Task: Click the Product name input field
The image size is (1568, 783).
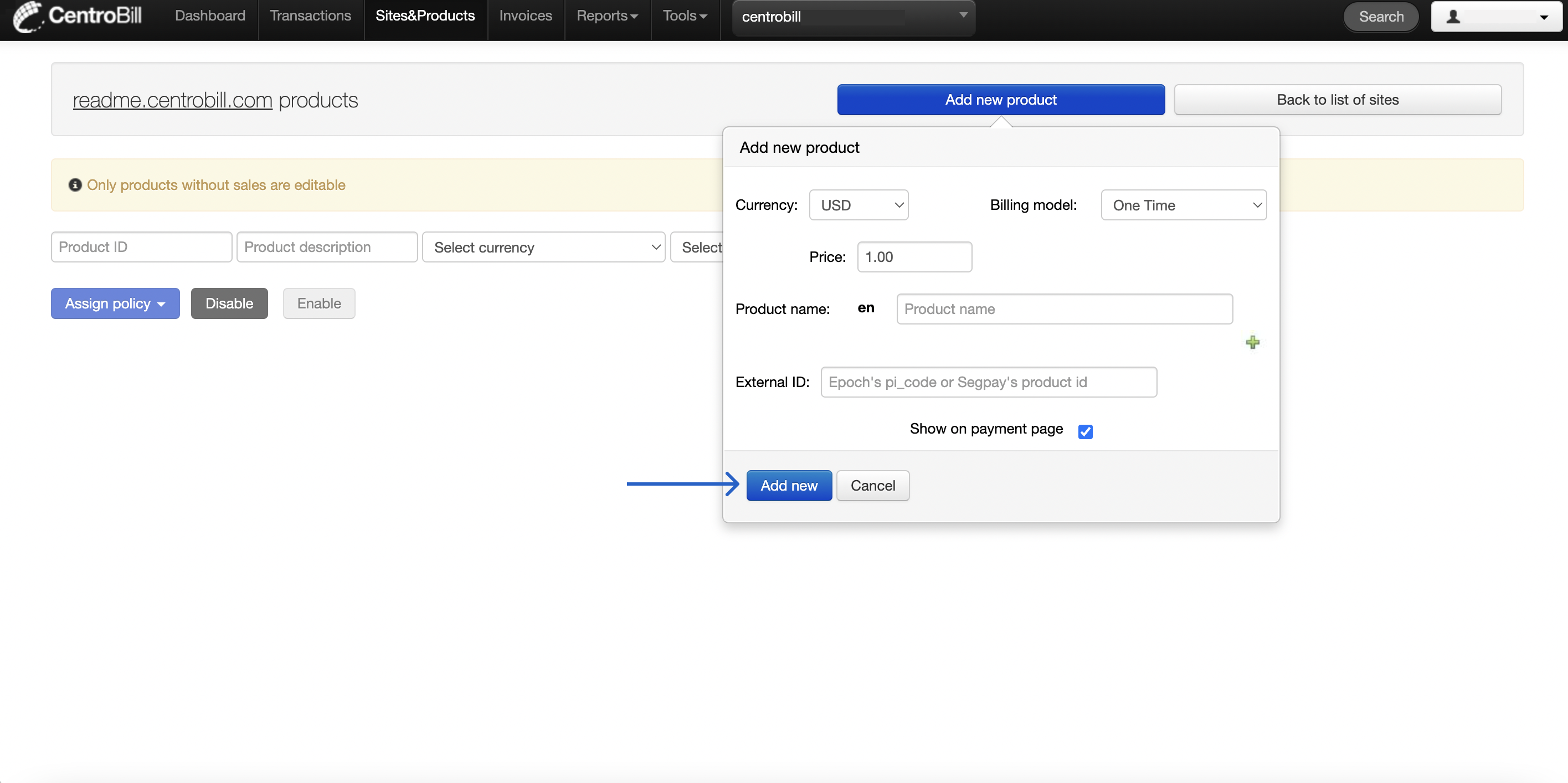Action: point(1065,309)
